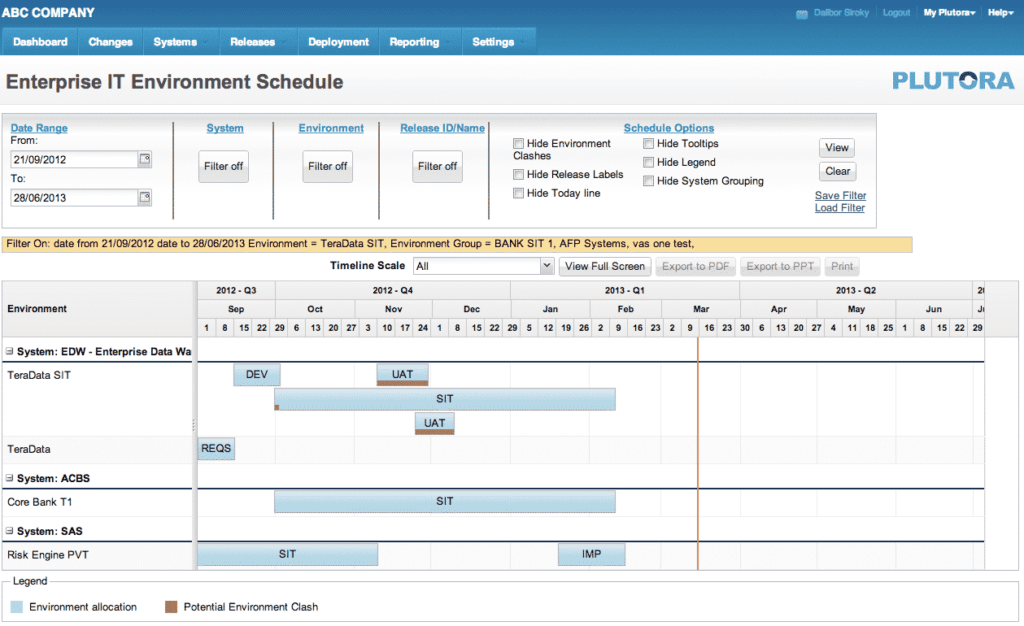Toggle Hide System Grouping checkbox
The image size is (1024, 626).
[648, 181]
